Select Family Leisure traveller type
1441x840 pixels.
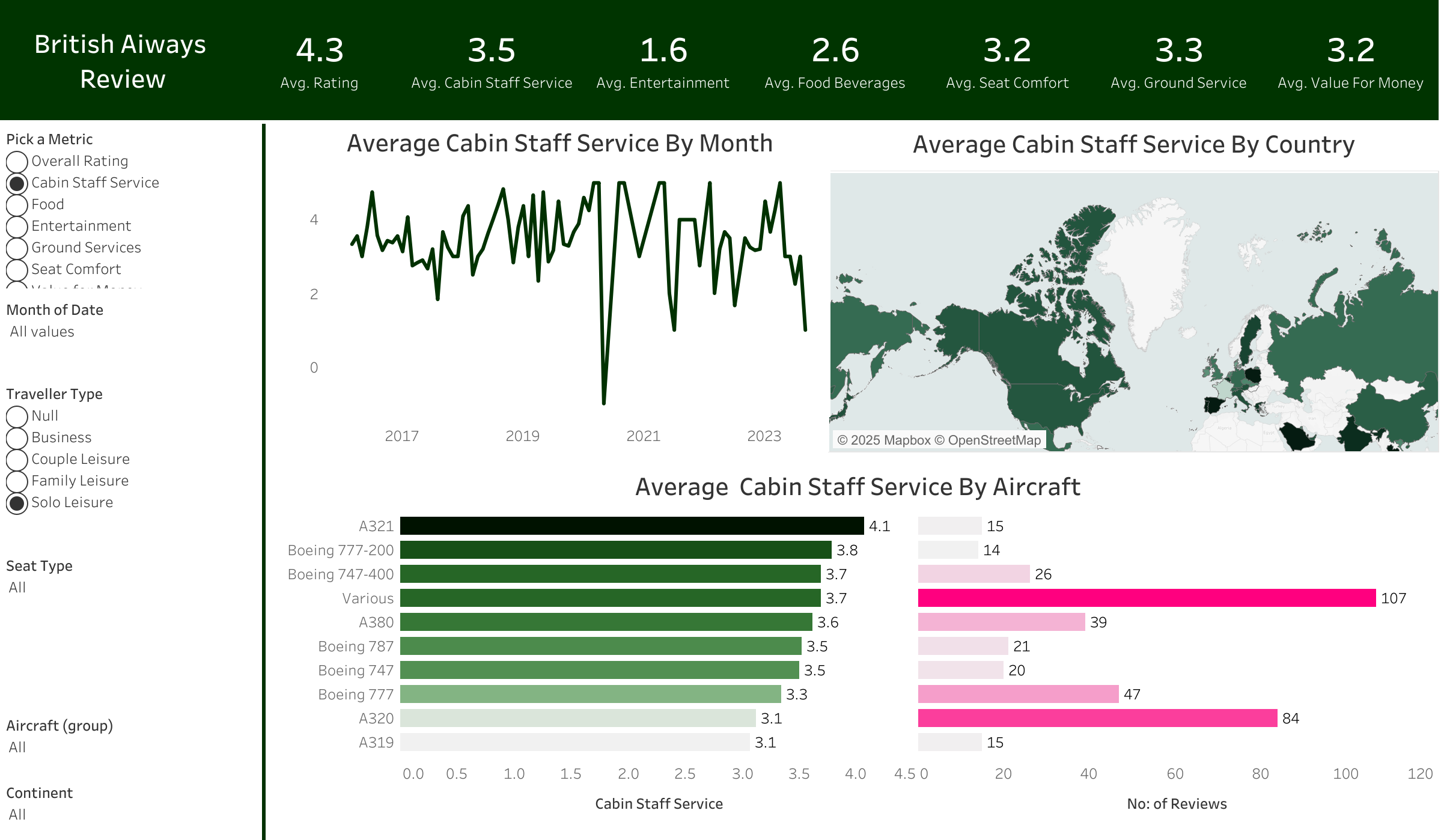click(17, 481)
